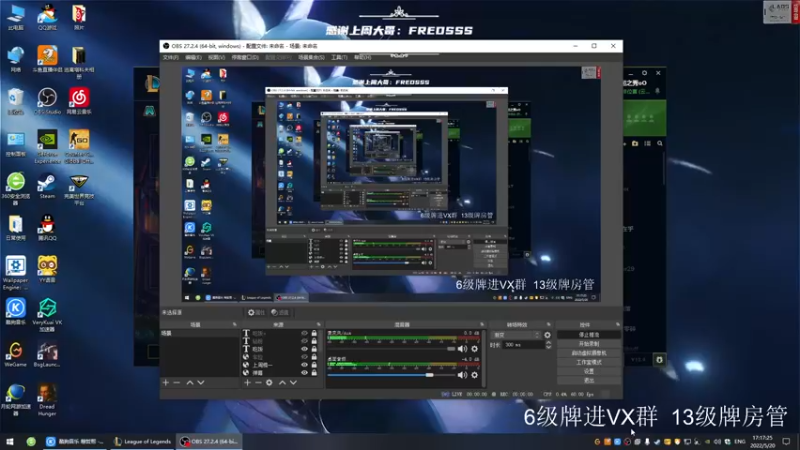Image resolution: width=800 pixels, height=450 pixels.
Task: Mute the microphone audio speaker icon
Action: pos(462,349)
